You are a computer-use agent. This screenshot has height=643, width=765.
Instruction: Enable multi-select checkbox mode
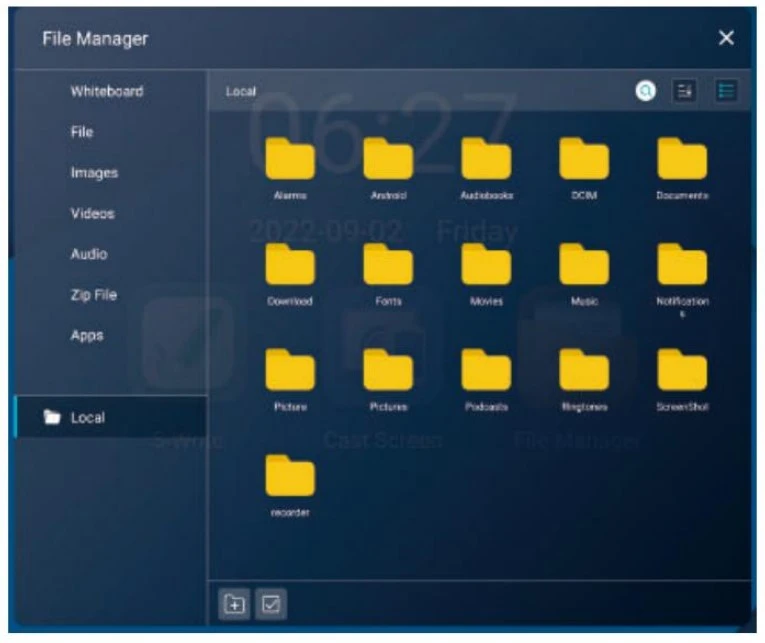coord(271,604)
